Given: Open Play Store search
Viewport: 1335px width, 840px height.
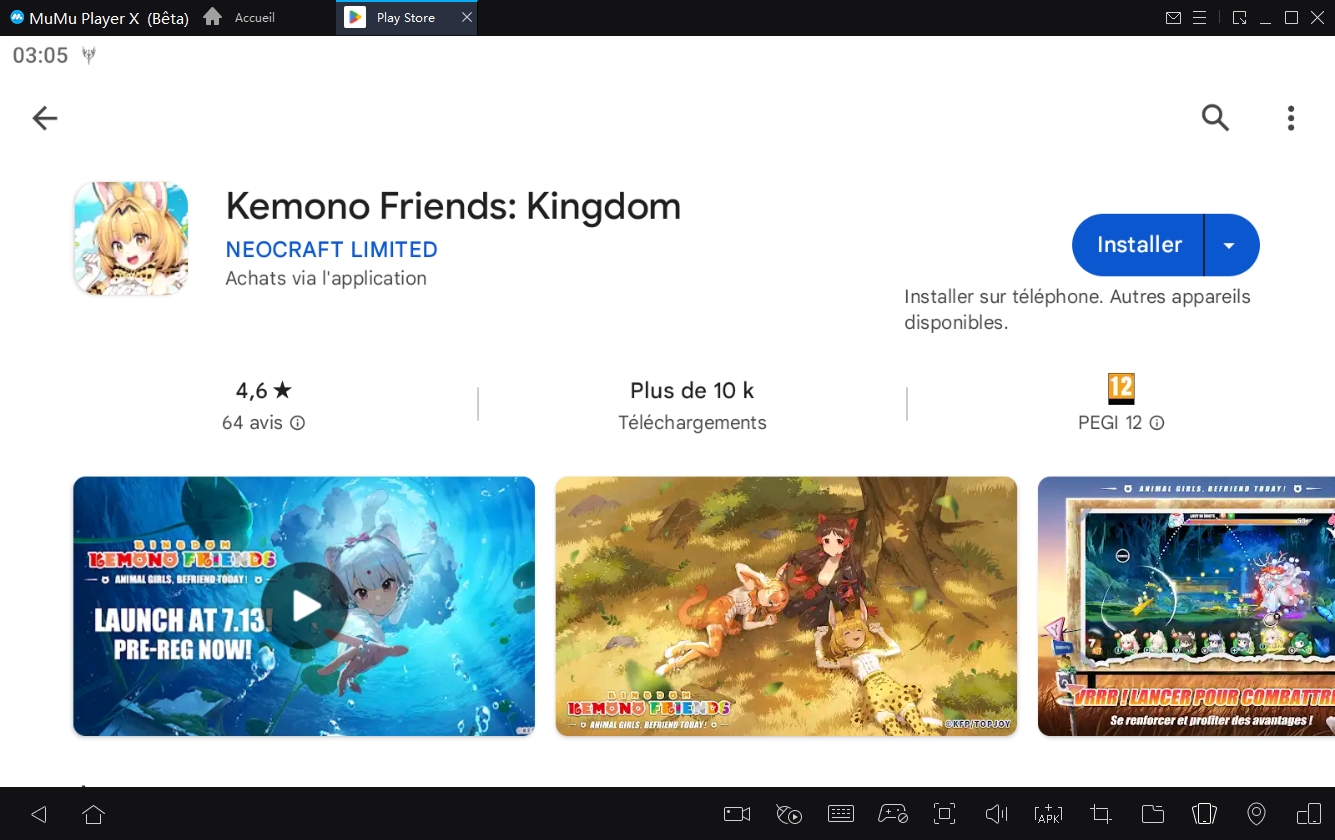Looking at the screenshot, I should click(1215, 117).
